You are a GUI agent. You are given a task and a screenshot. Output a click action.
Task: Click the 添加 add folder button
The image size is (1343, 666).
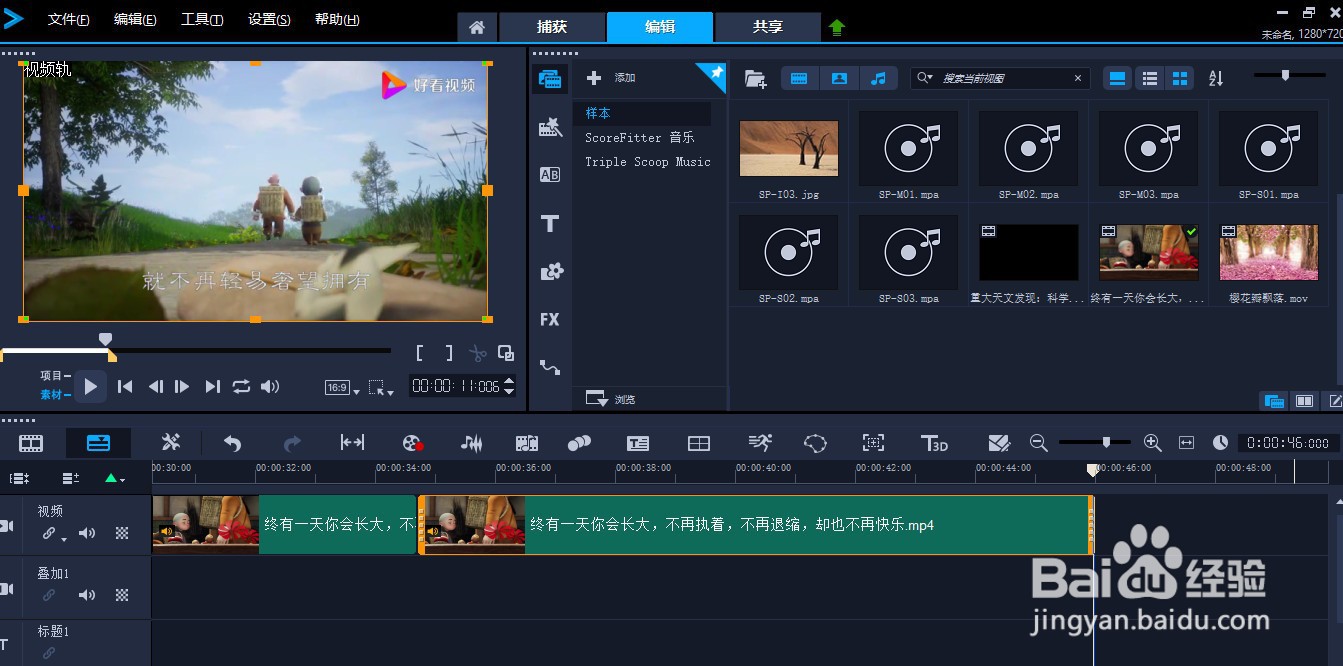[611, 77]
